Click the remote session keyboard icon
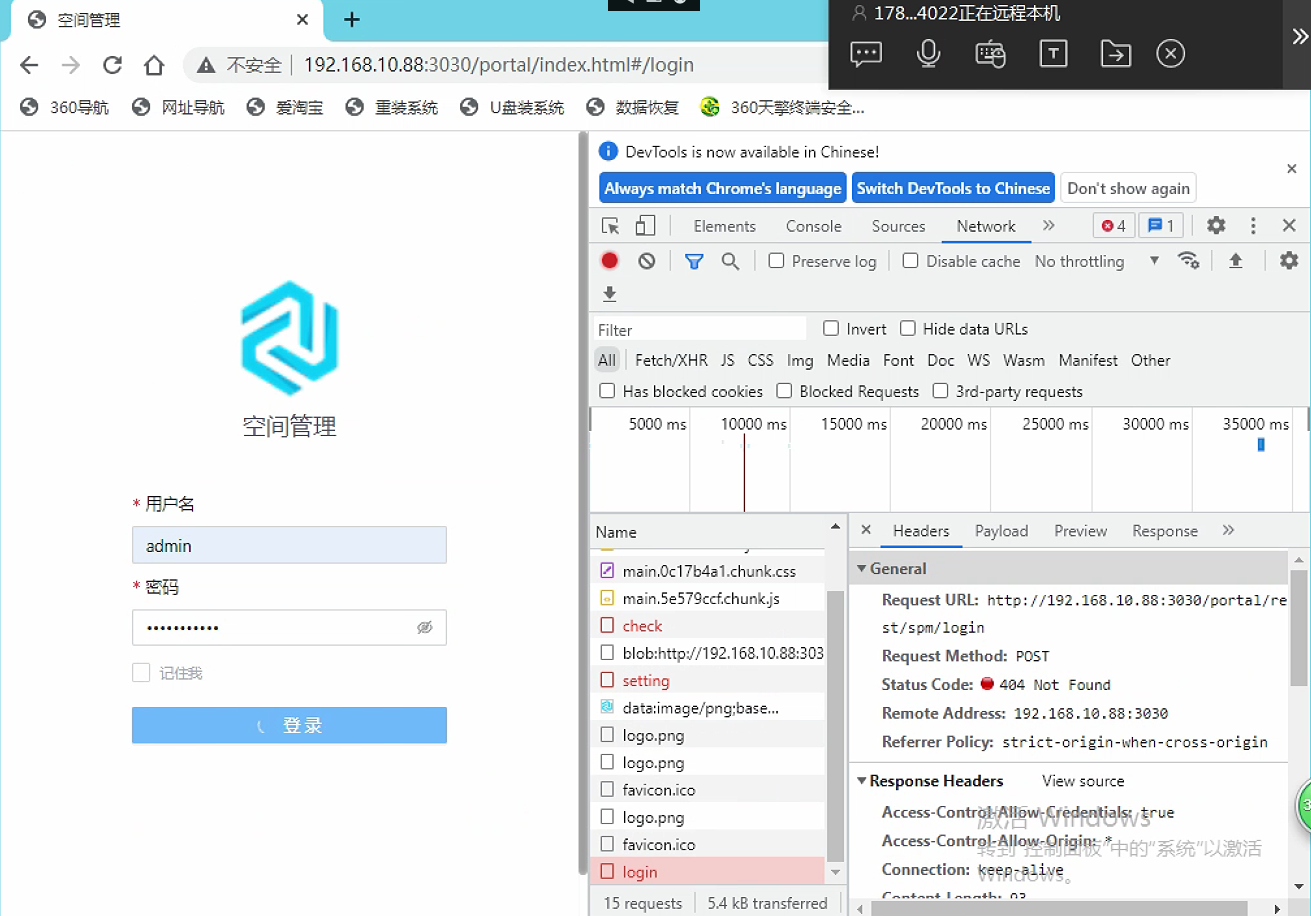The width and height of the screenshot is (1311, 916). (990, 54)
